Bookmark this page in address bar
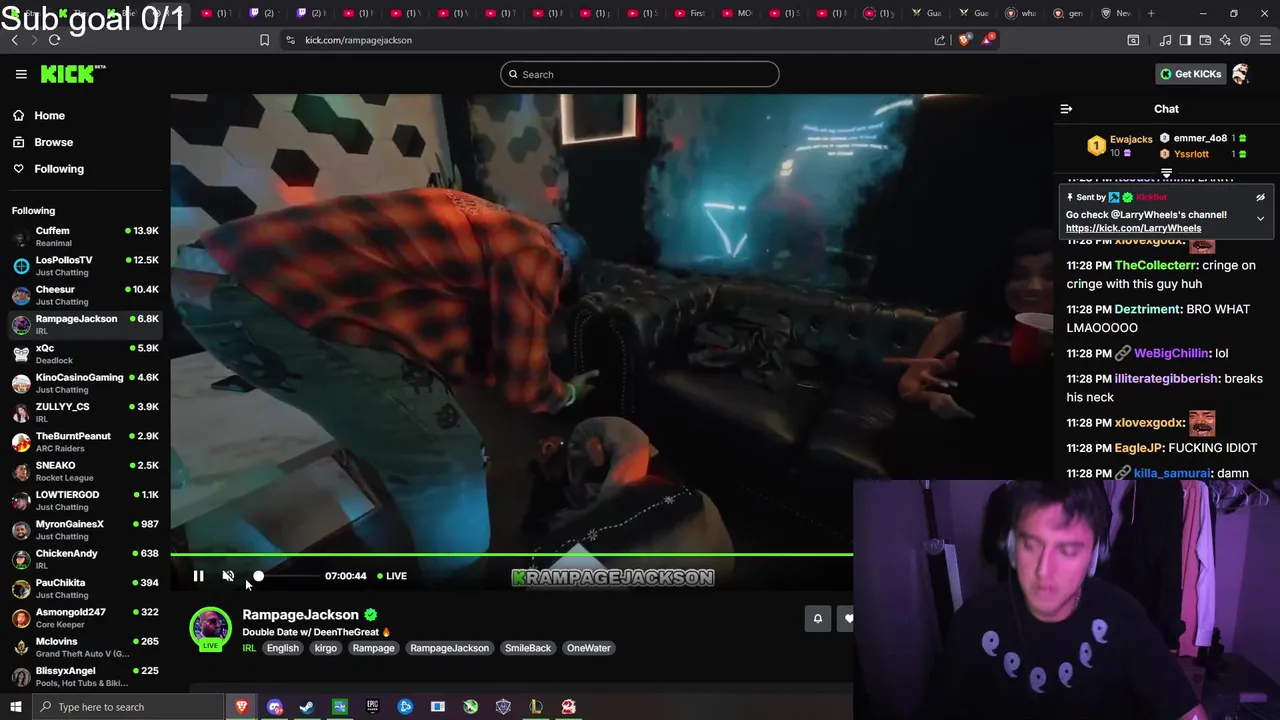1280x720 pixels. [x=264, y=40]
